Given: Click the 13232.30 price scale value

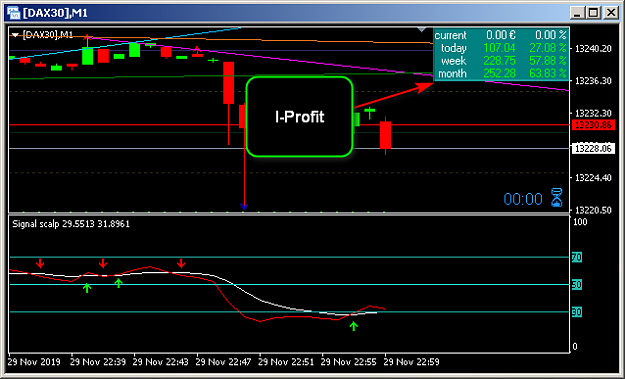Looking at the screenshot, I should 593,113.
